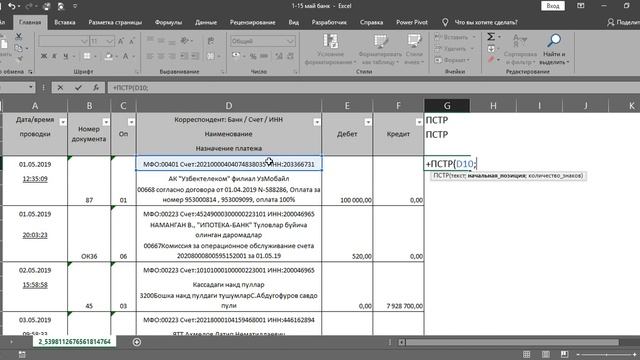640x360 pixels.
Task: Toggle Underline (Ч) formatting
Action: pos(65,56)
